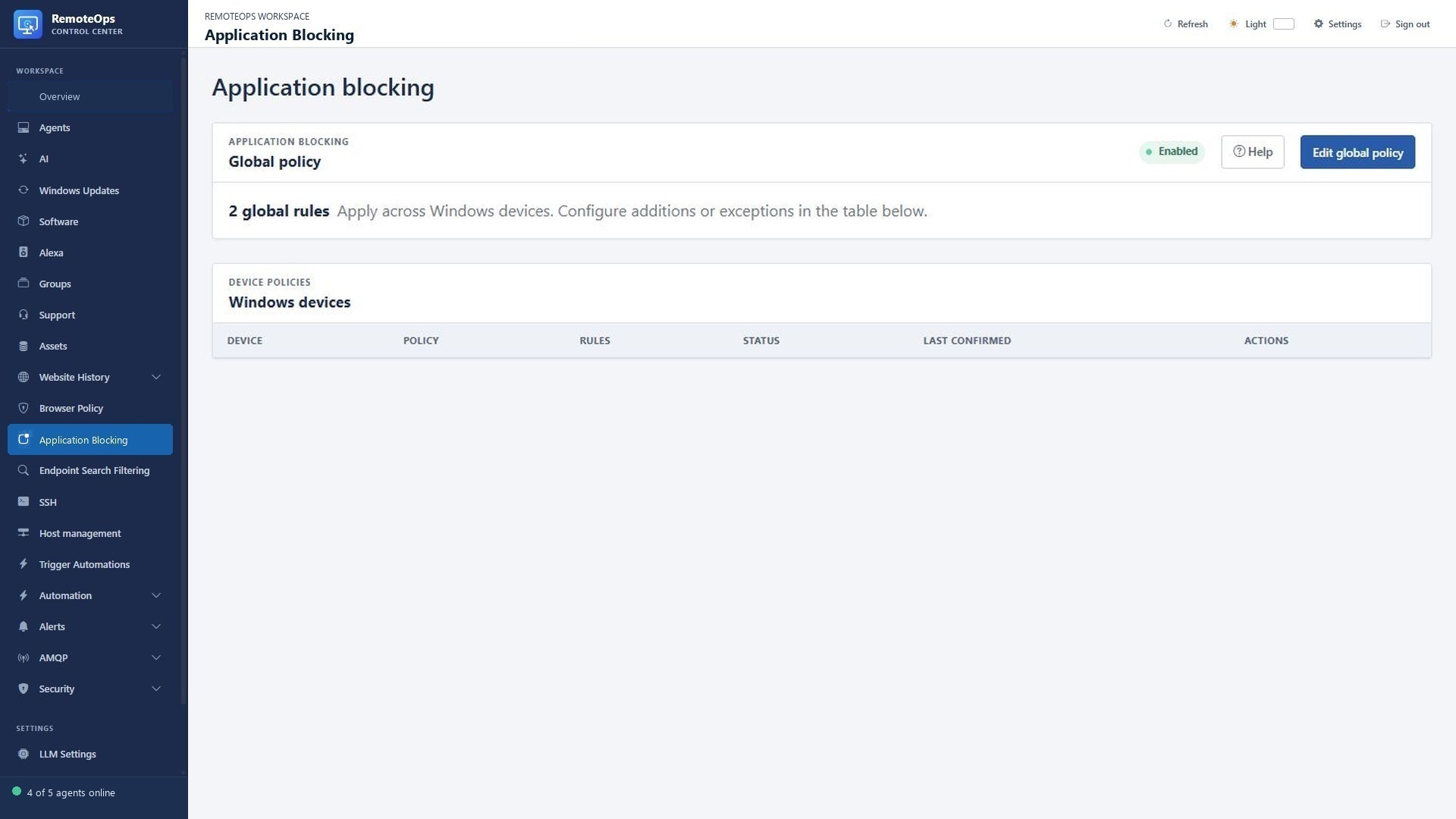Open the Overview page
Screen dimensions: 1456x819
90,96
